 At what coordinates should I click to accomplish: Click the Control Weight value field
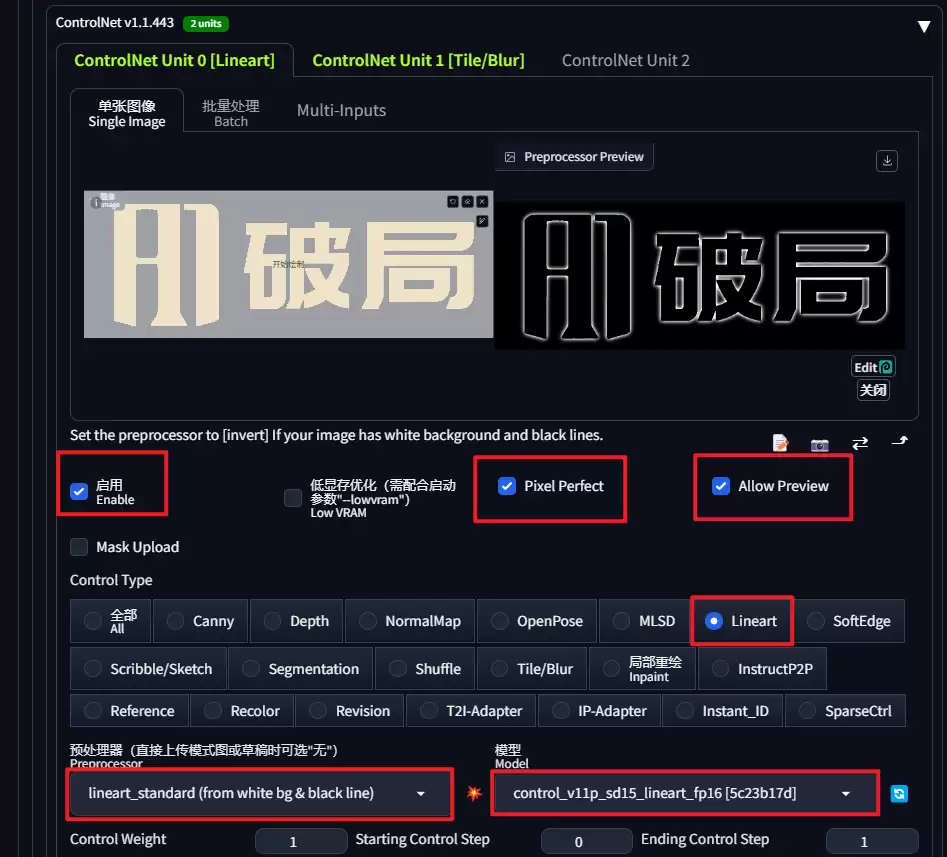coord(301,841)
